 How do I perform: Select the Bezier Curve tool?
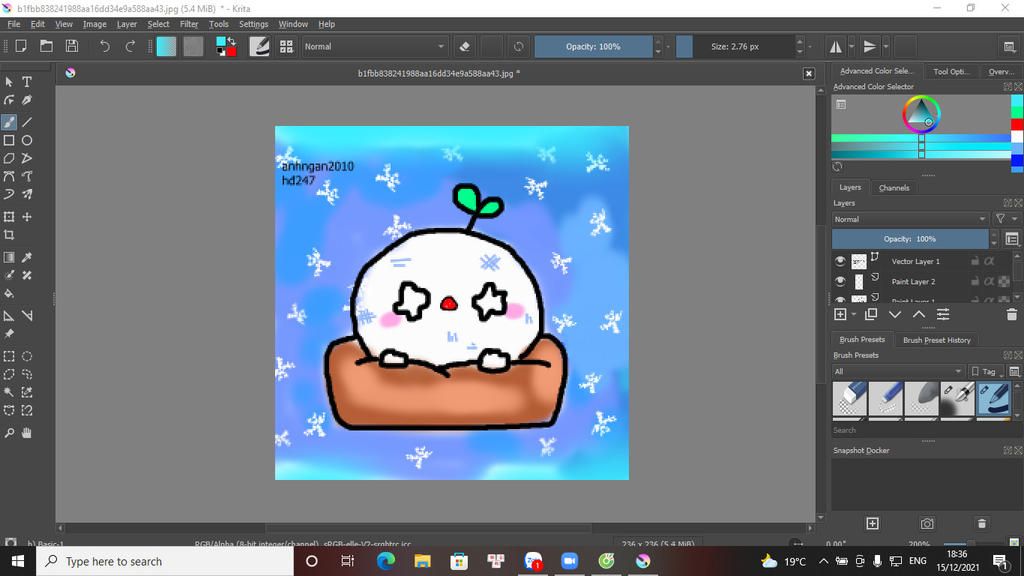coord(9,176)
